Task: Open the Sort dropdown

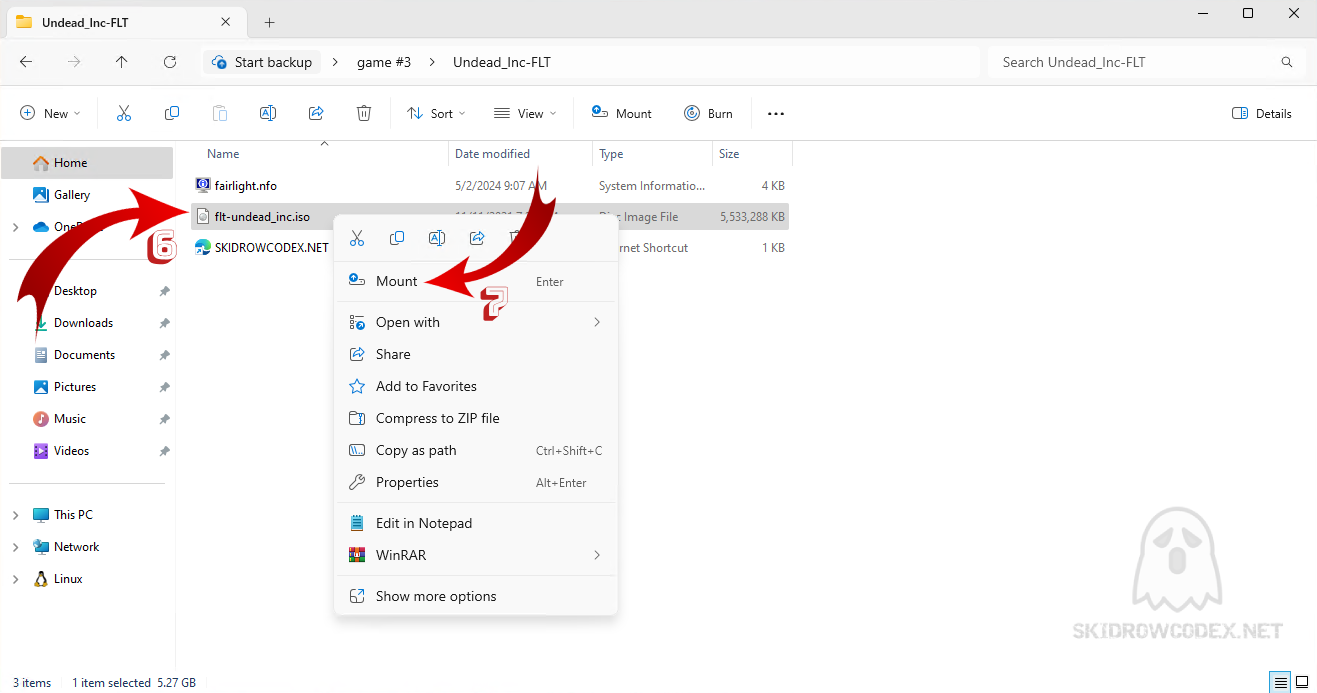Action: click(x=436, y=114)
